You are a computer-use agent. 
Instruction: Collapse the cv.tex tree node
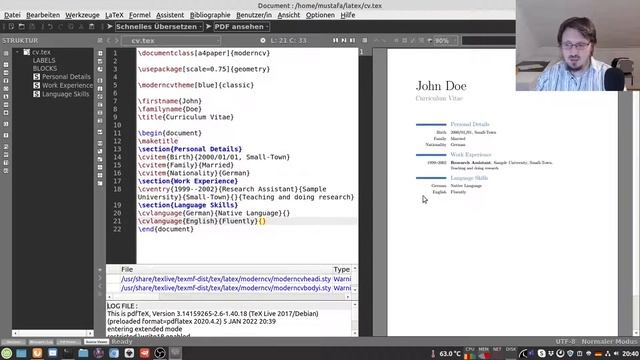coord(17,52)
